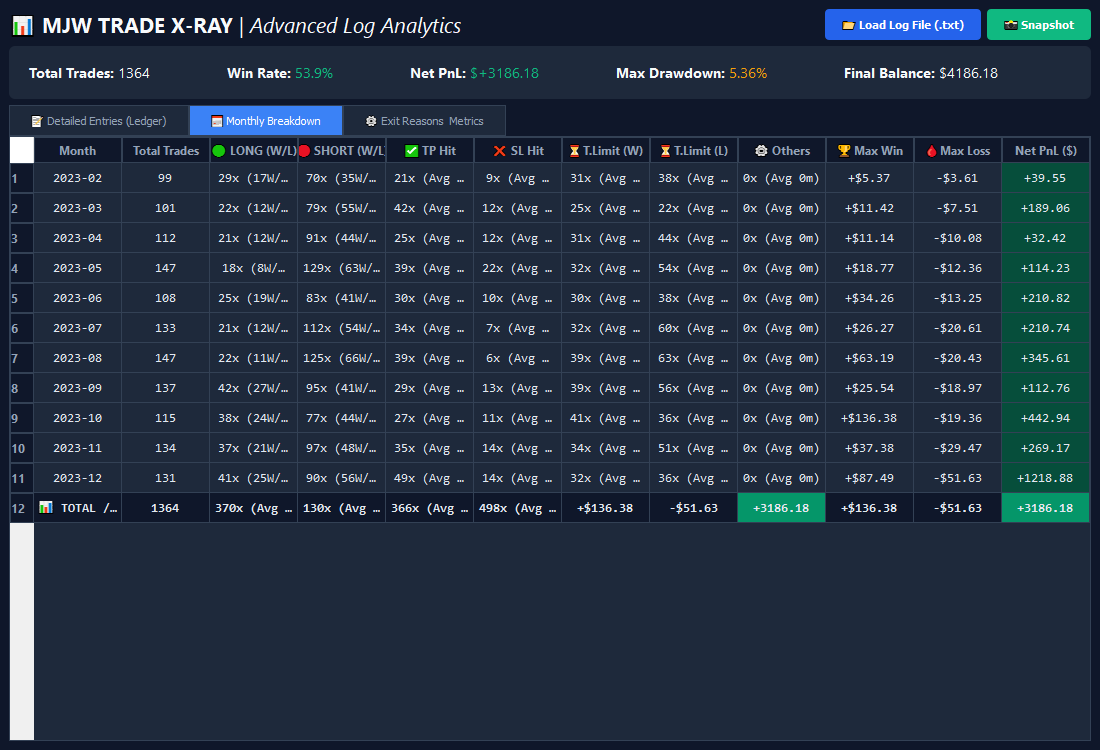Click the red circle icon in SHORT column header
1100x750 pixels.
[x=304, y=151]
